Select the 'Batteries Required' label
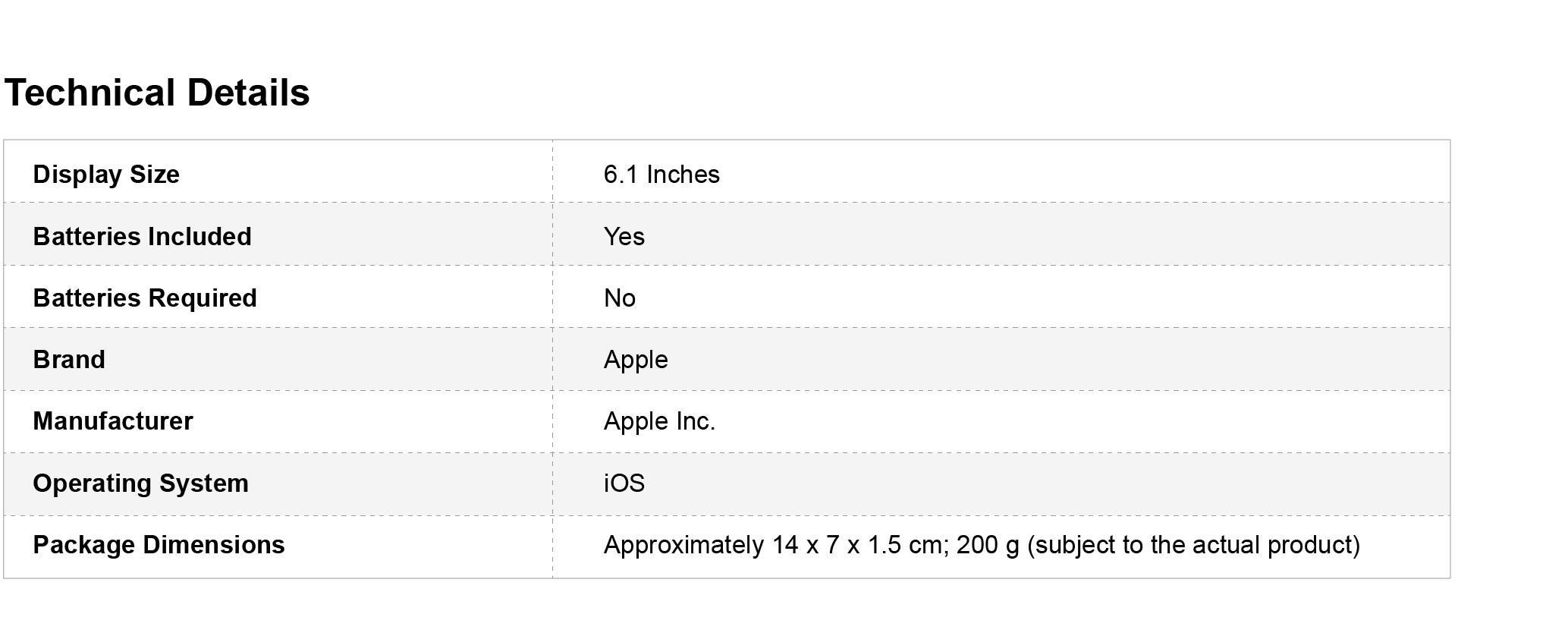 [145, 298]
